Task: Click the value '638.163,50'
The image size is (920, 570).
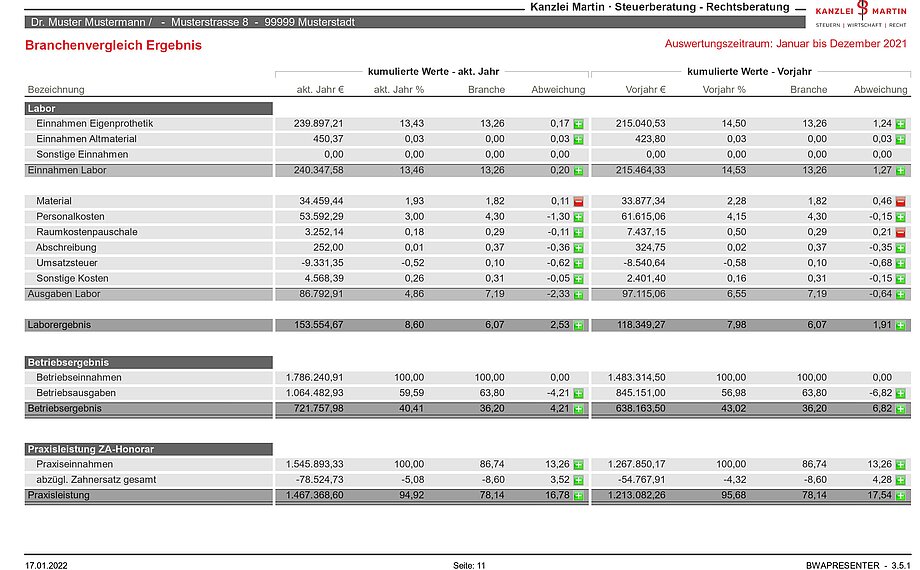Action: click(640, 409)
